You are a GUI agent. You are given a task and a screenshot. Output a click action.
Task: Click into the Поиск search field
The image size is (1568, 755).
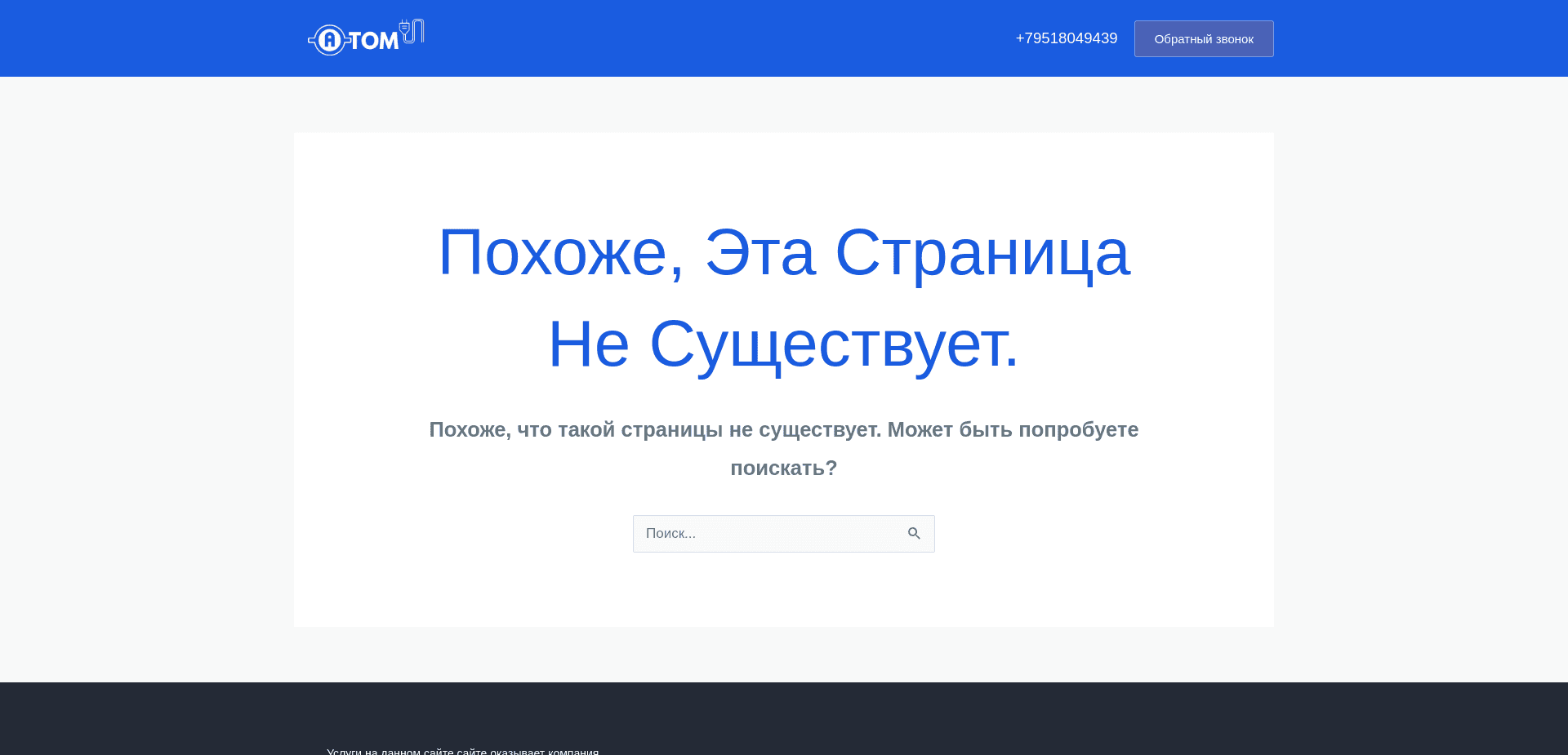pos(768,533)
